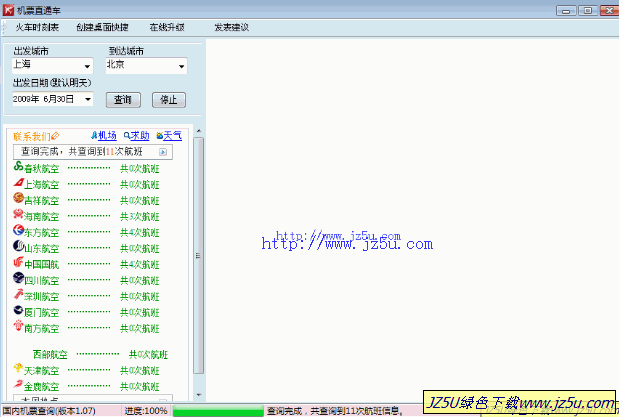
Task: Open the 发表建议 menu item
Action: 232,27
